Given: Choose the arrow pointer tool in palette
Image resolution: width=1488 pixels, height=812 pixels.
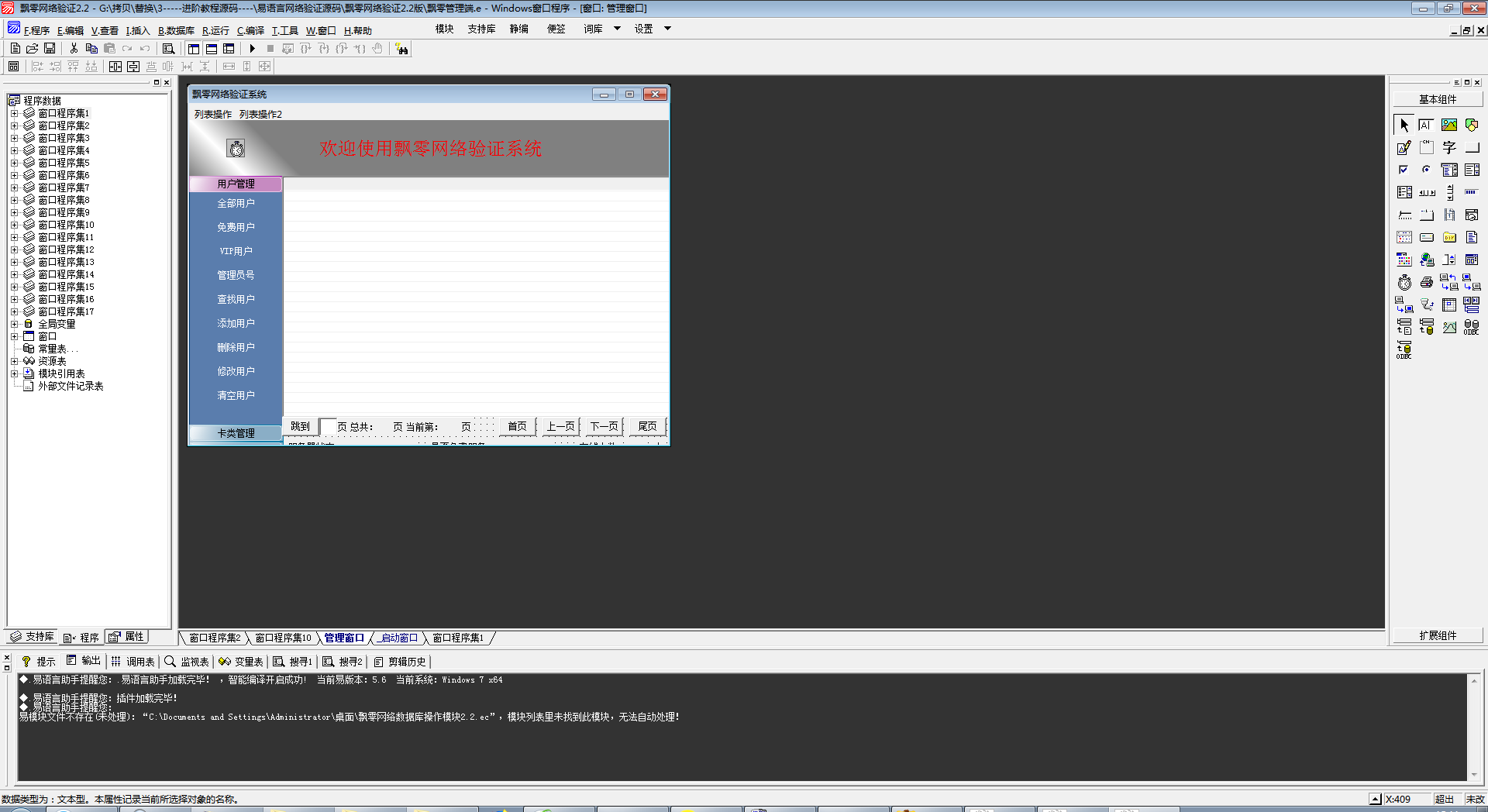Looking at the screenshot, I should click(x=1404, y=125).
